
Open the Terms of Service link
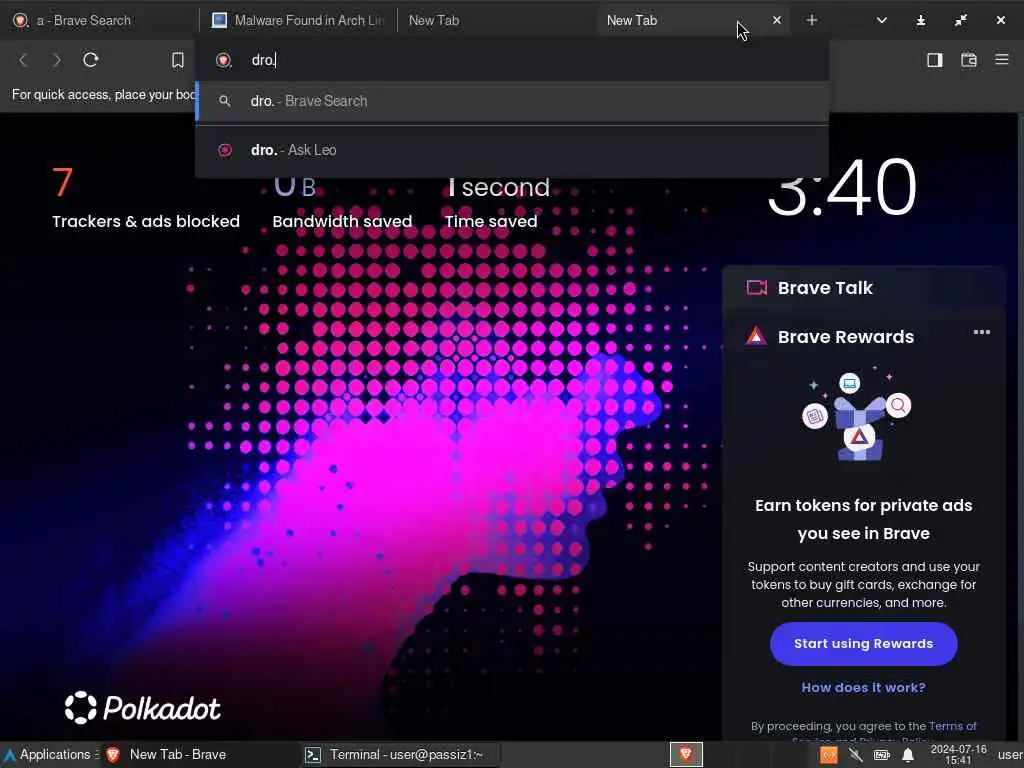[952, 726]
